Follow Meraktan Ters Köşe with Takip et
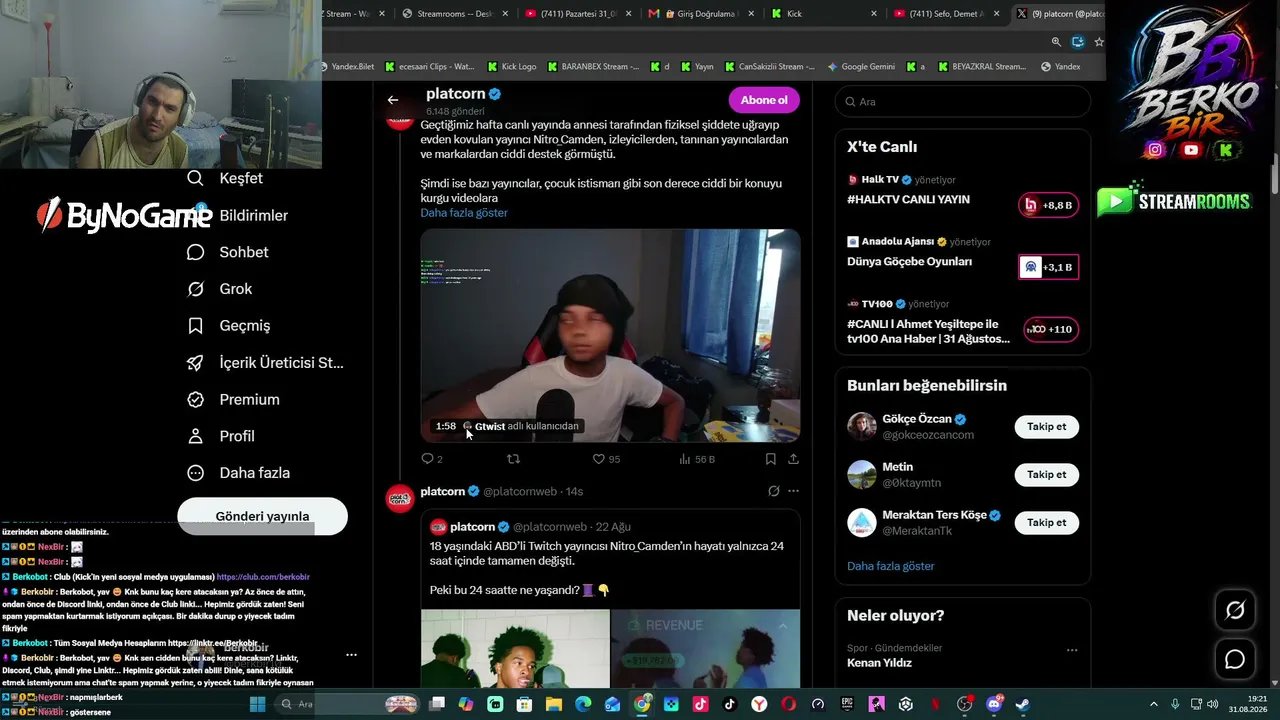 click(x=1046, y=523)
